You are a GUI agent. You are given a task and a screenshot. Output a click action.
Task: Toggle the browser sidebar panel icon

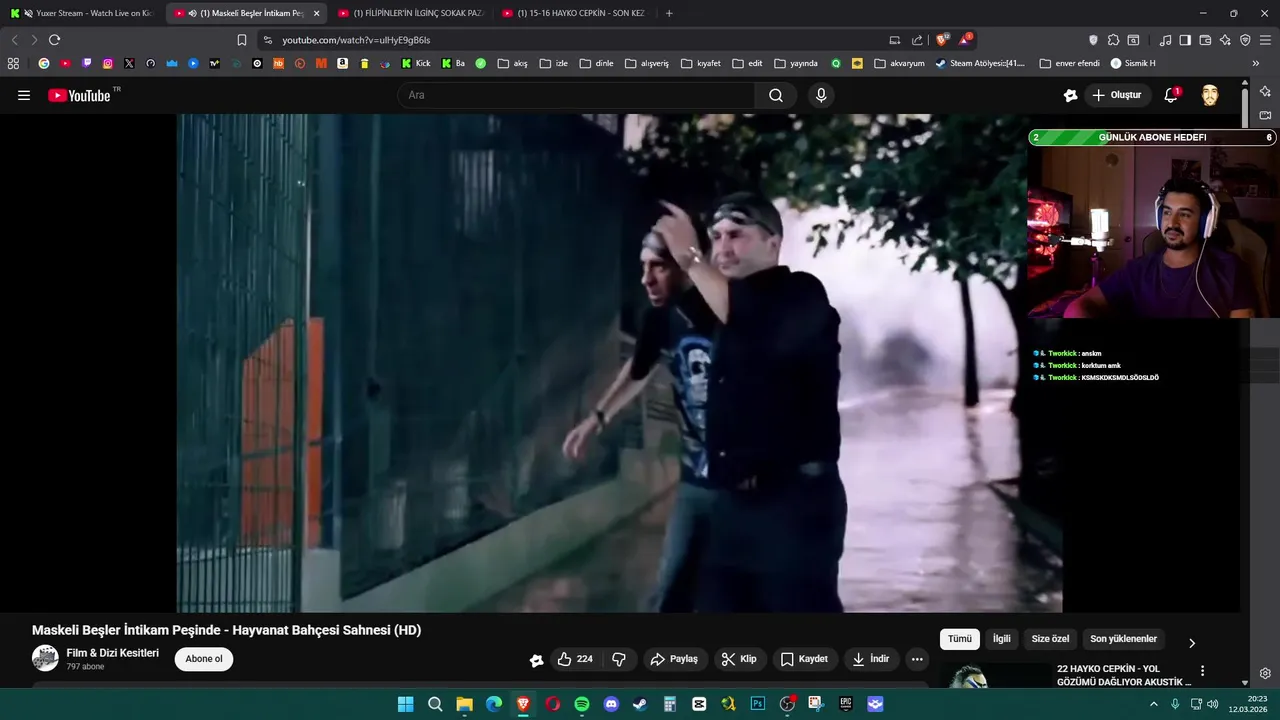pos(1185,40)
